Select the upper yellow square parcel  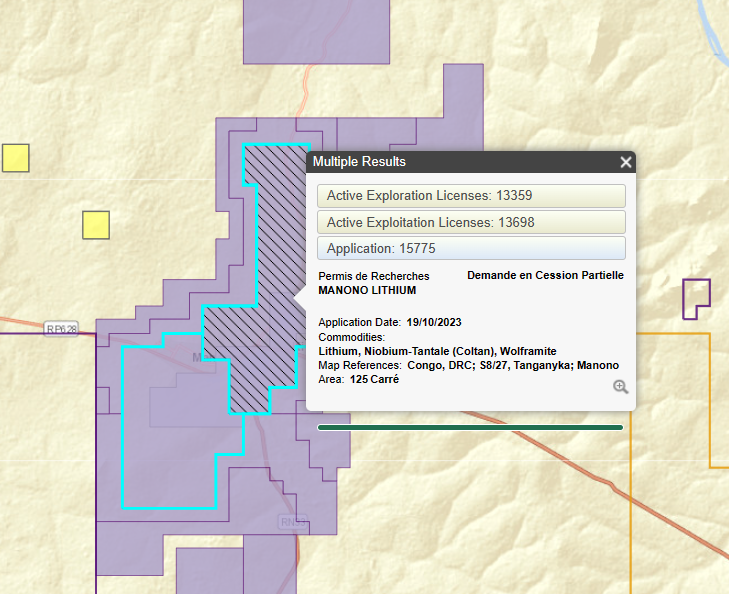pos(16,158)
